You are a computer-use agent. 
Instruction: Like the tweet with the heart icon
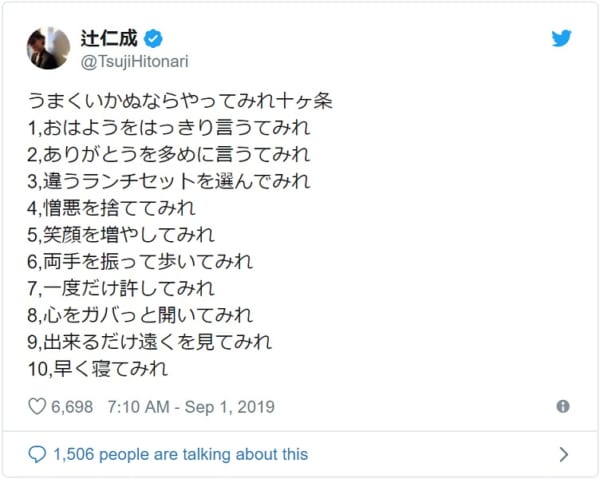point(37,406)
